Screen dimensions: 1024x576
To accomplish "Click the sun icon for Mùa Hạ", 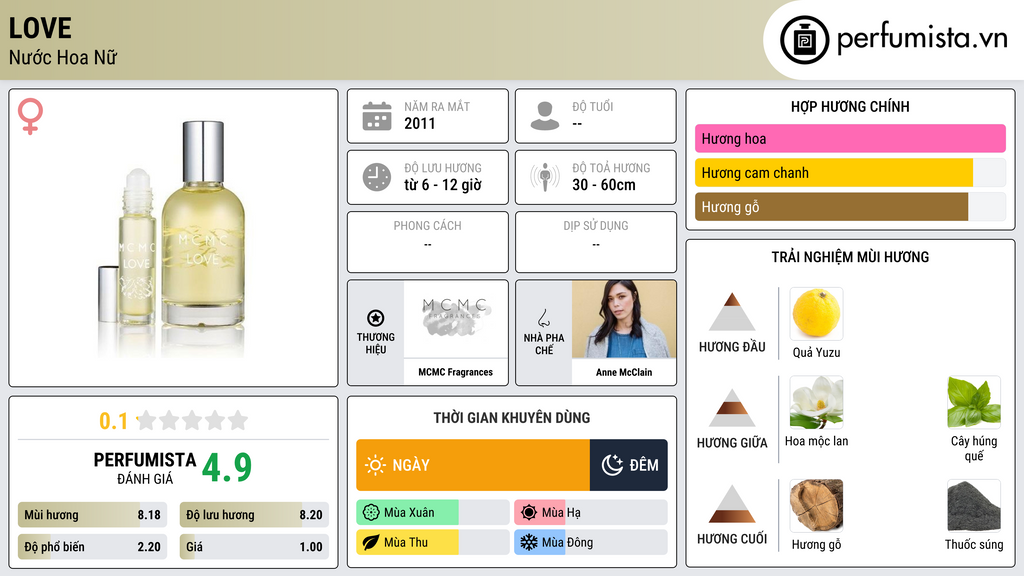I will [529, 513].
